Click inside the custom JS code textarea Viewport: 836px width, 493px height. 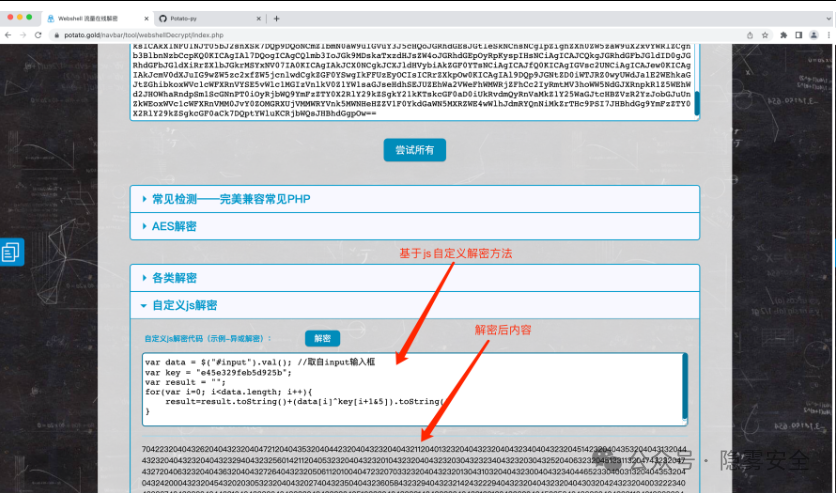[x=414, y=389]
